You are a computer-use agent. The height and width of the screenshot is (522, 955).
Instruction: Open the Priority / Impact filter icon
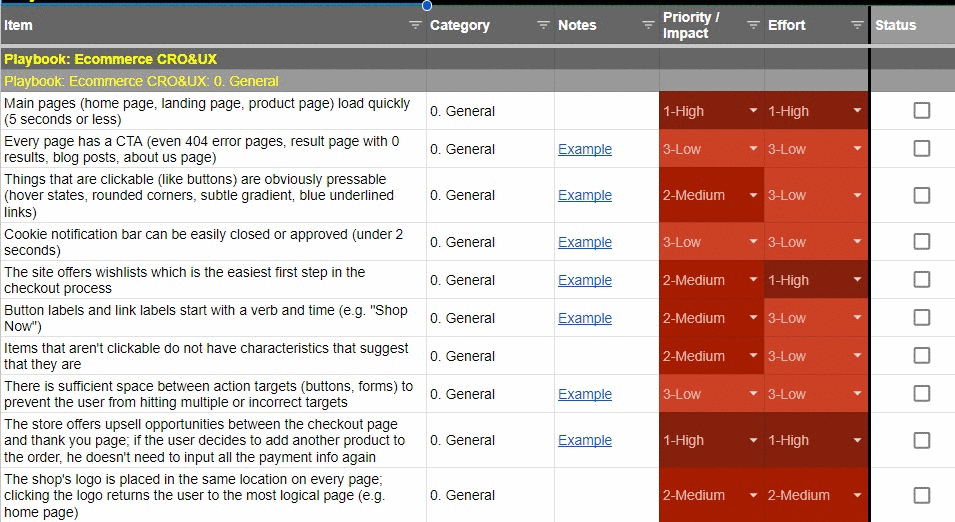753,25
